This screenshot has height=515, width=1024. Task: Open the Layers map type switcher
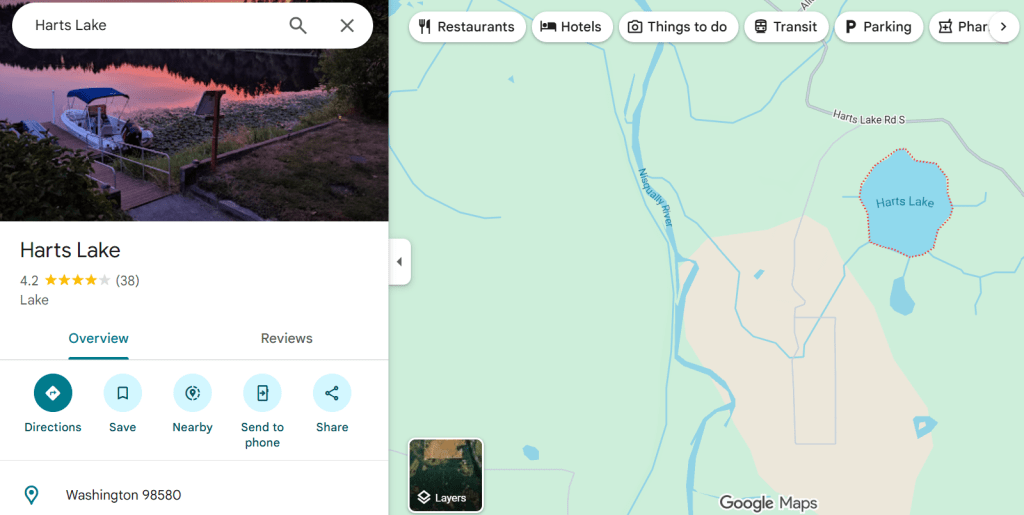(x=446, y=475)
